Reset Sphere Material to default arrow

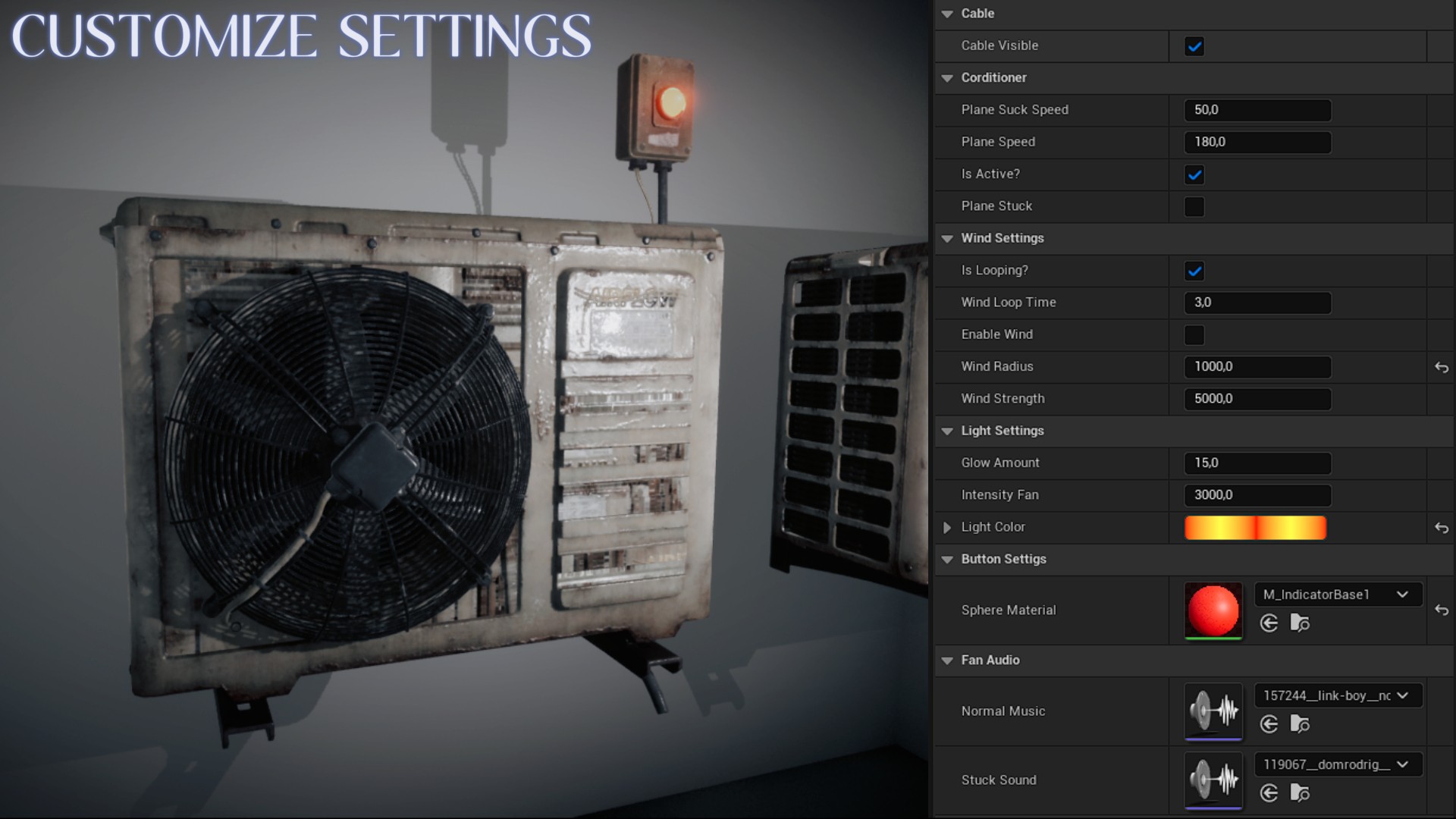1441,610
